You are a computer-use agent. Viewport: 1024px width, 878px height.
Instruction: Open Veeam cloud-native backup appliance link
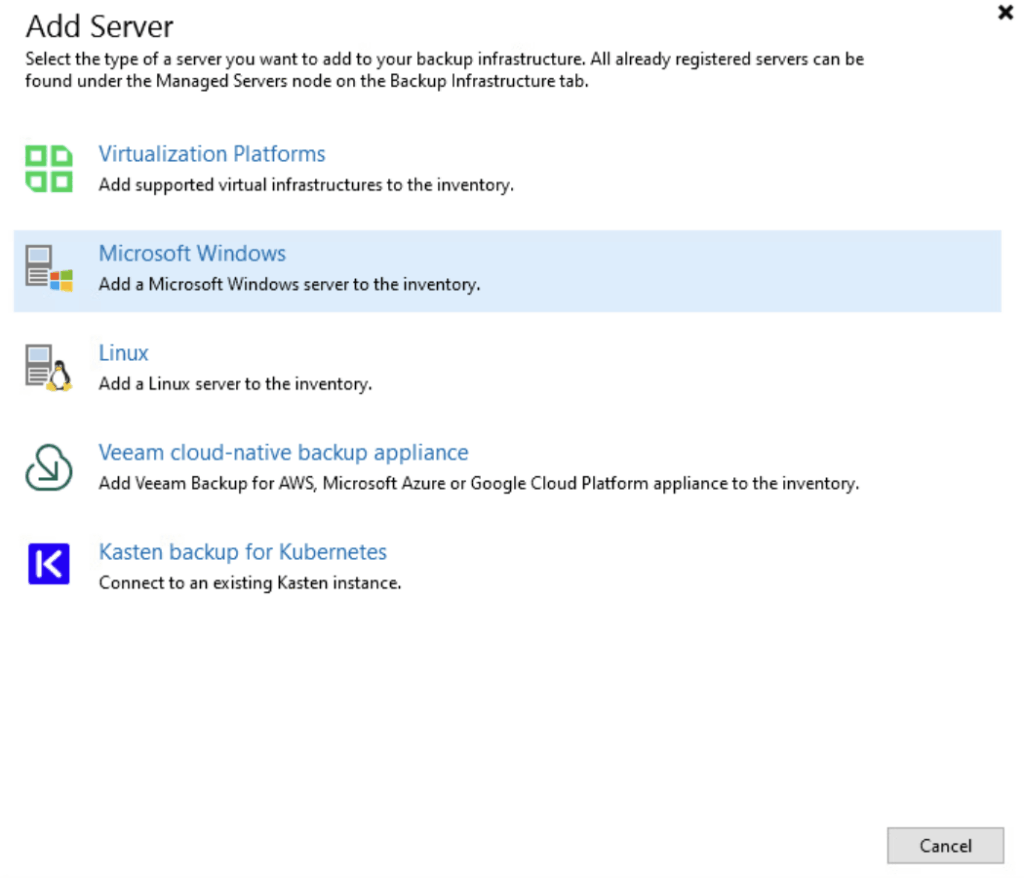tap(283, 453)
